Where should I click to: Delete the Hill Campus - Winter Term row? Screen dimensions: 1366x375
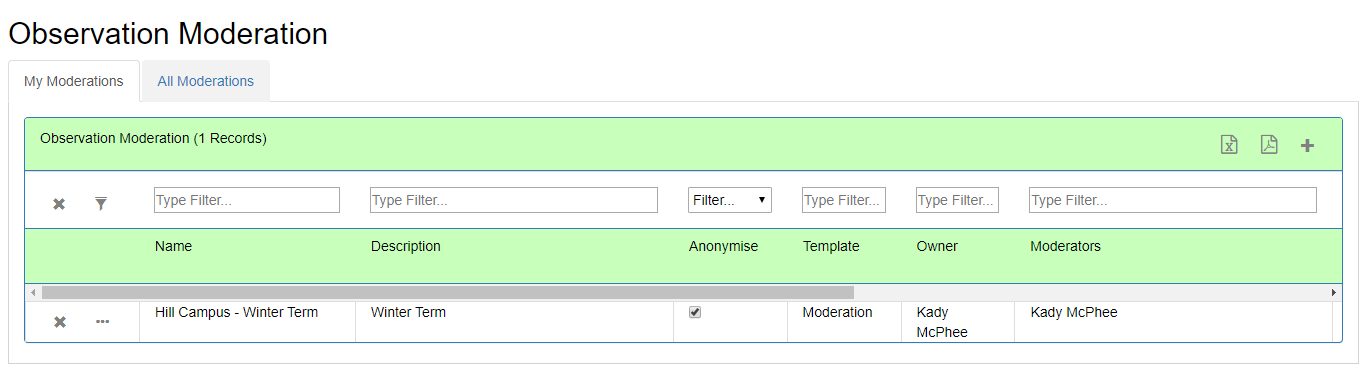click(60, 322)
